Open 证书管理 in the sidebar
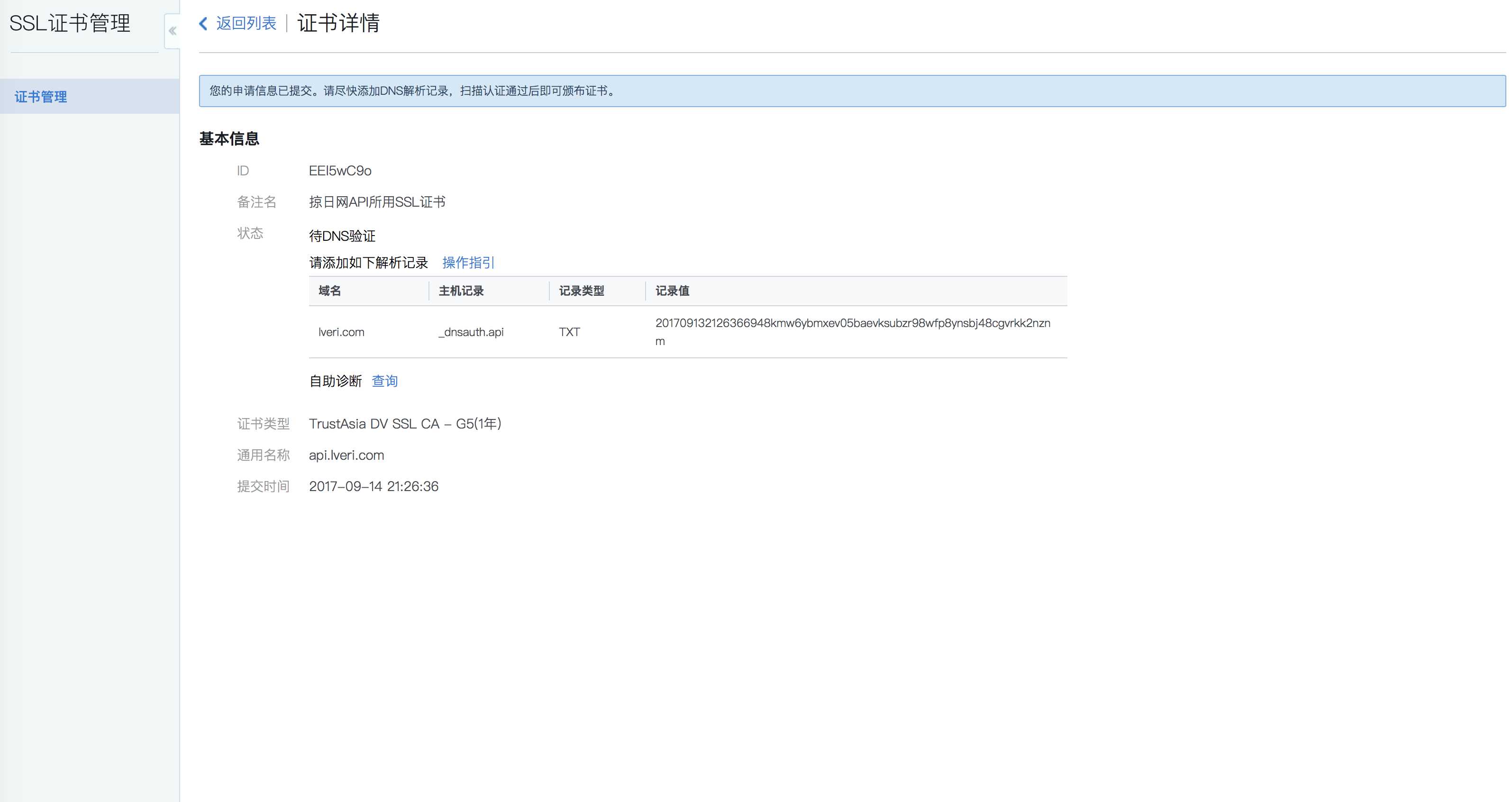 coord(90,96)
